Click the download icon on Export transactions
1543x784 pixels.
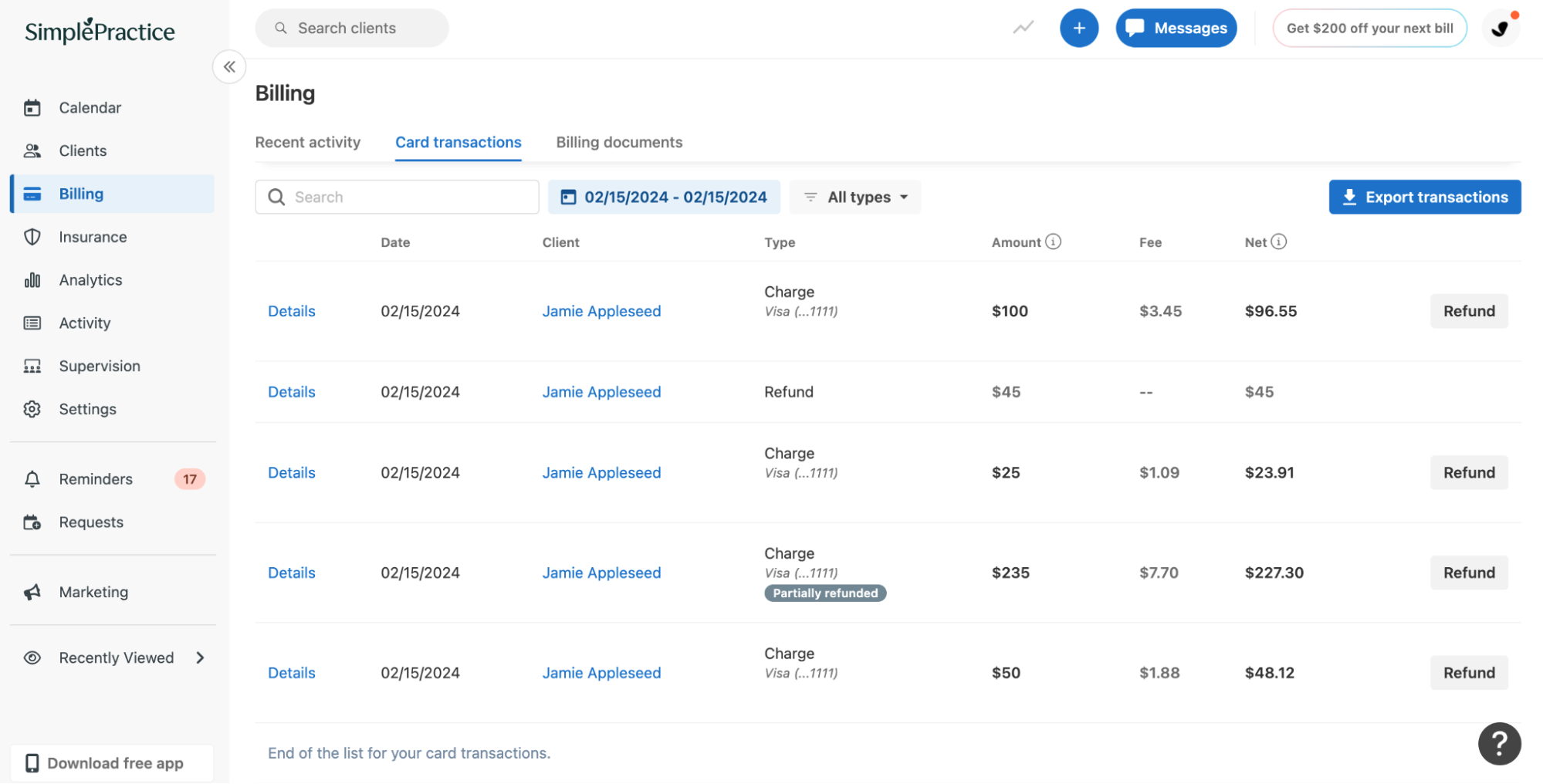point(1349,198)
